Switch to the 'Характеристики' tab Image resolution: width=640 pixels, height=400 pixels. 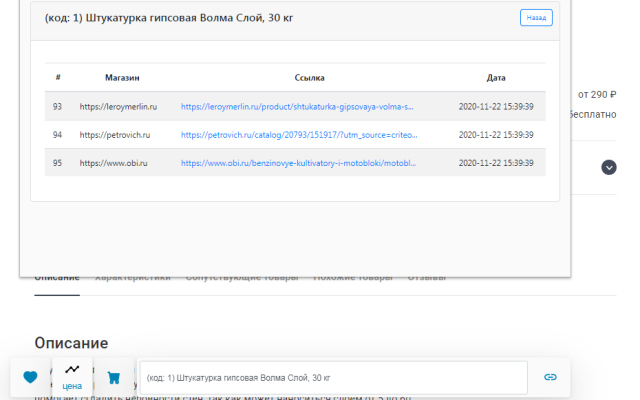coord(132,277)
